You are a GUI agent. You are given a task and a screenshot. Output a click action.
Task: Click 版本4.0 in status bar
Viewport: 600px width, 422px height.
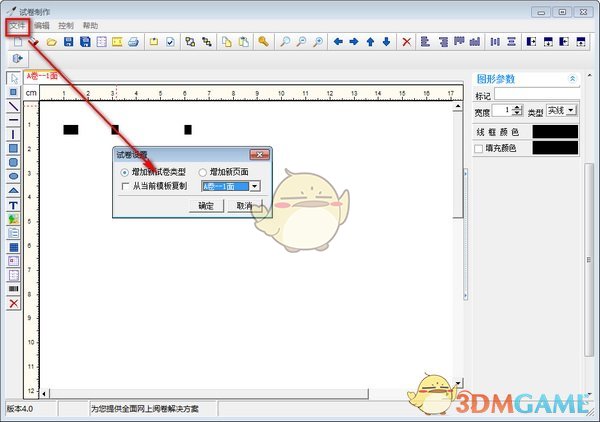click(20, 409)
